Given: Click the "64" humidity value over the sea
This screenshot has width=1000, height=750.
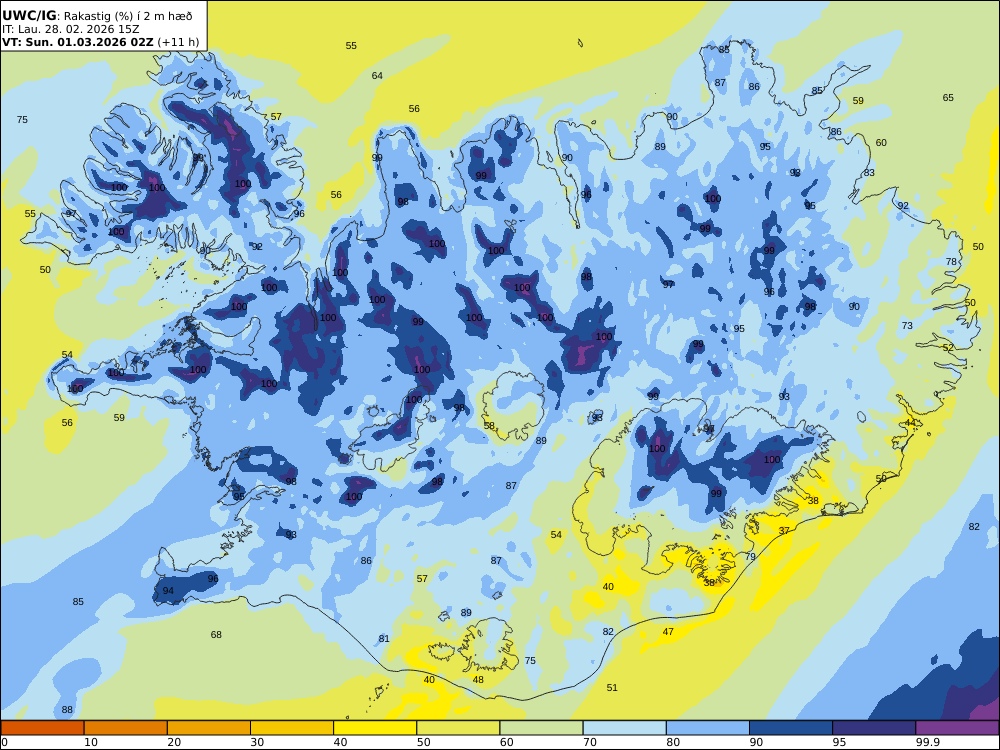Looking at the screenshot, I should click(x=377, y=75).
